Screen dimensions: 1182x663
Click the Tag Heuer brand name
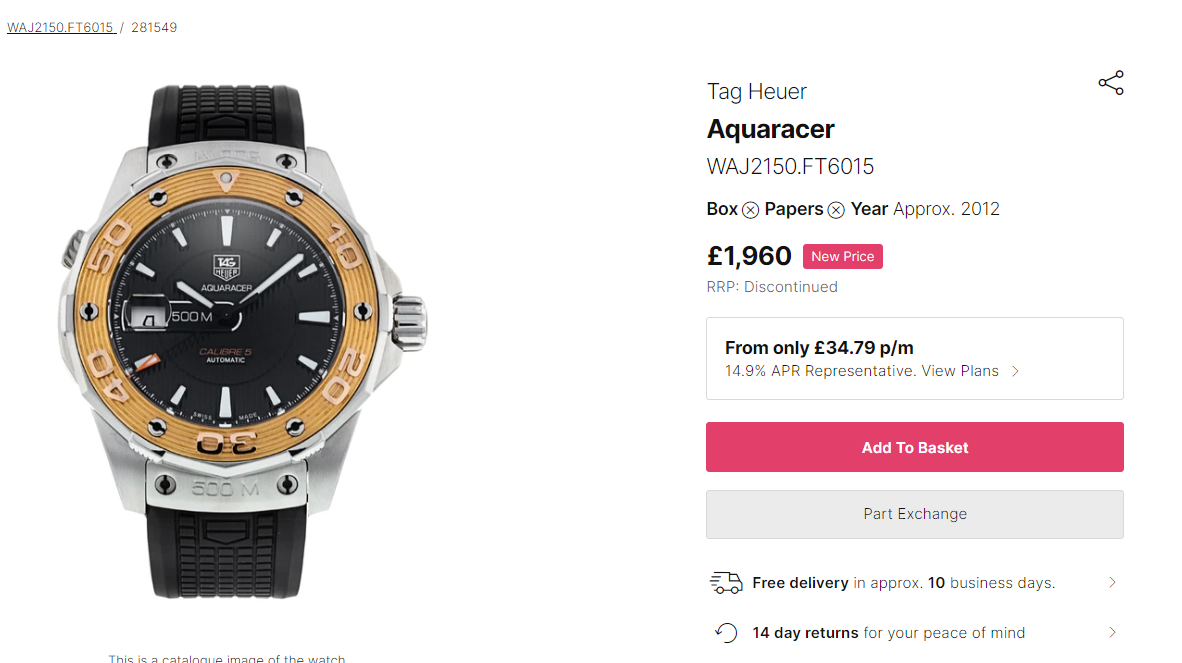(756, 92)
